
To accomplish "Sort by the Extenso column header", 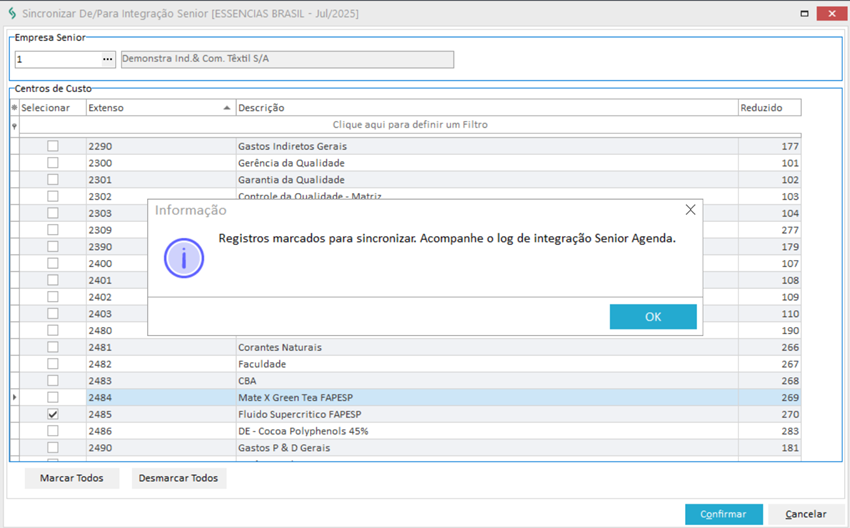I will [161, 108].
